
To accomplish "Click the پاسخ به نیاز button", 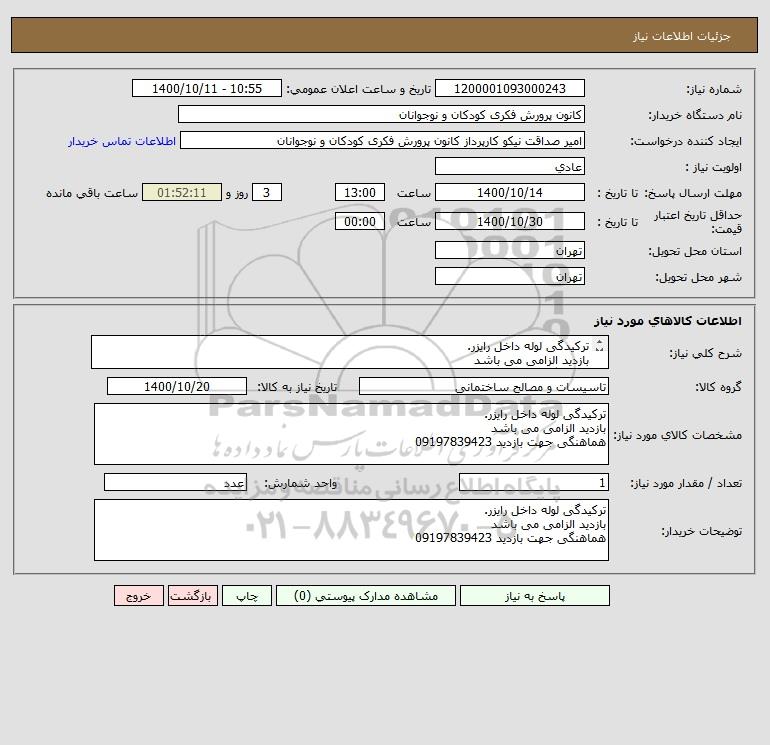I will tap(534, 596).
